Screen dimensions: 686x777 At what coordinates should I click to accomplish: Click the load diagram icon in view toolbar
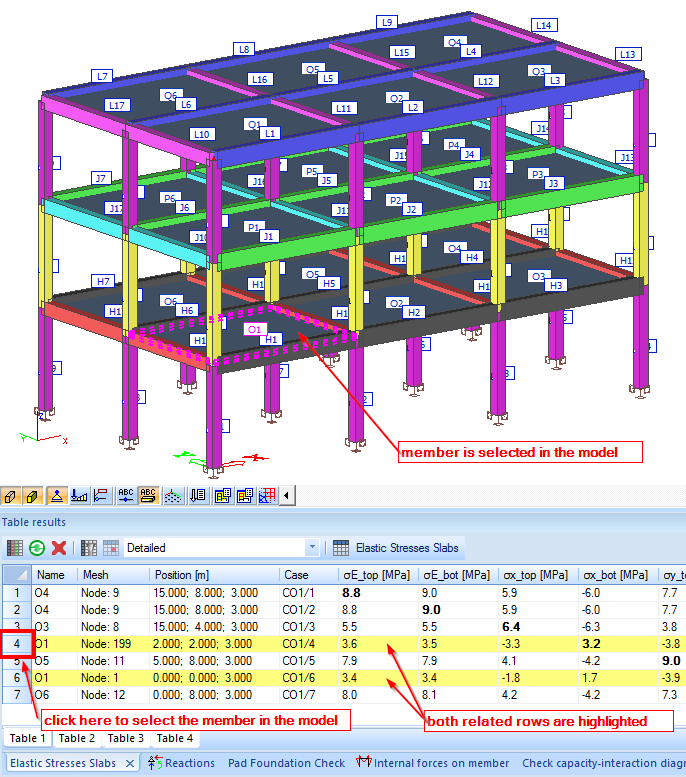click(80, 495)
